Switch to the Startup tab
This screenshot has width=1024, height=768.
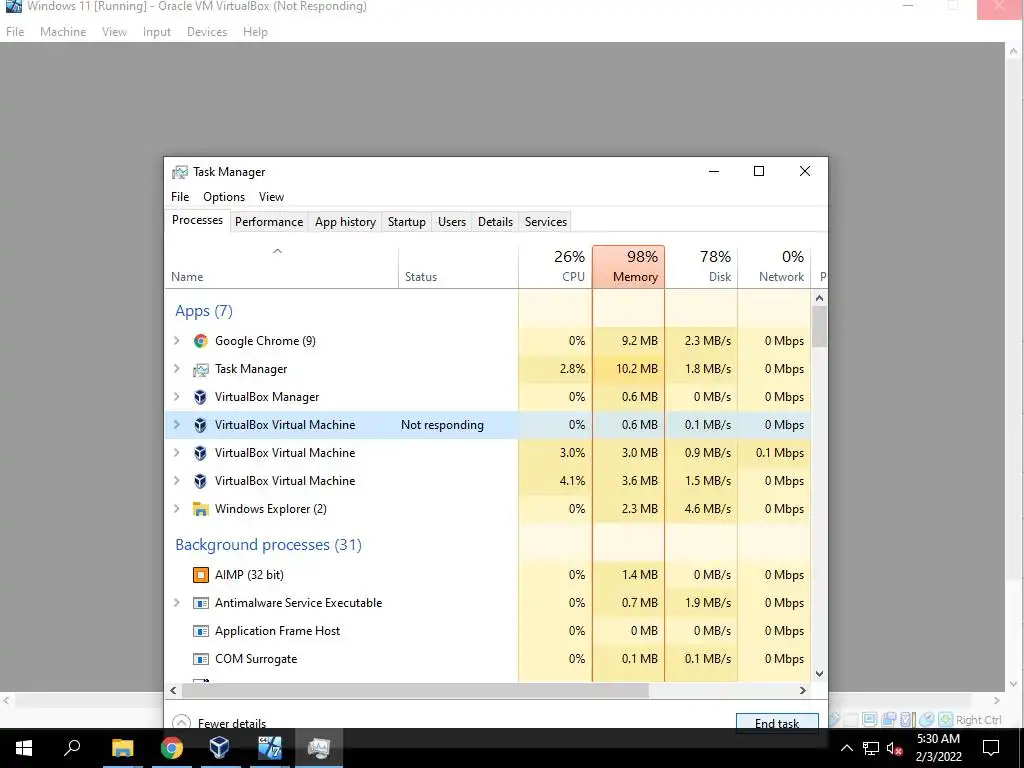click(407, 222)
